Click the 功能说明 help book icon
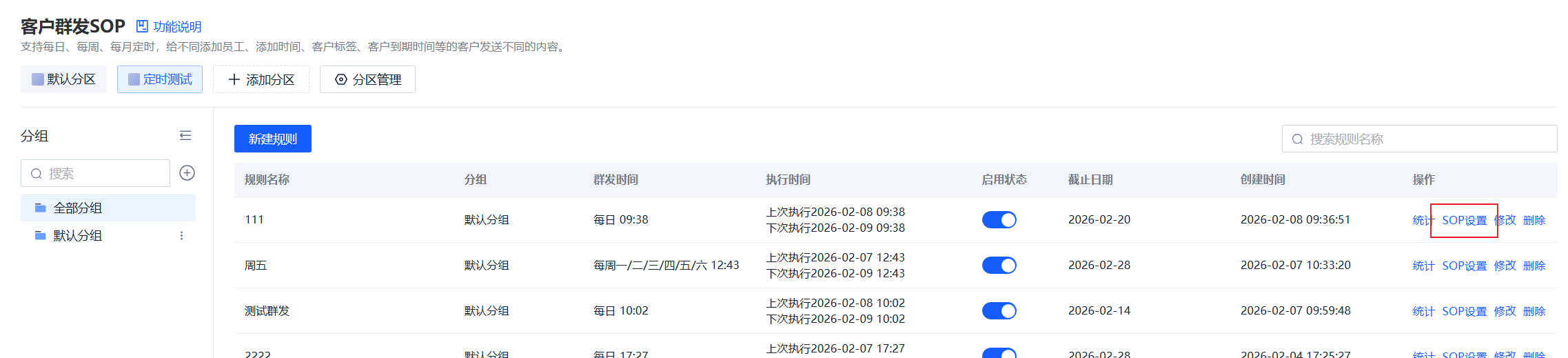This screenshot has width=1568, height=358. pos(142,27)
